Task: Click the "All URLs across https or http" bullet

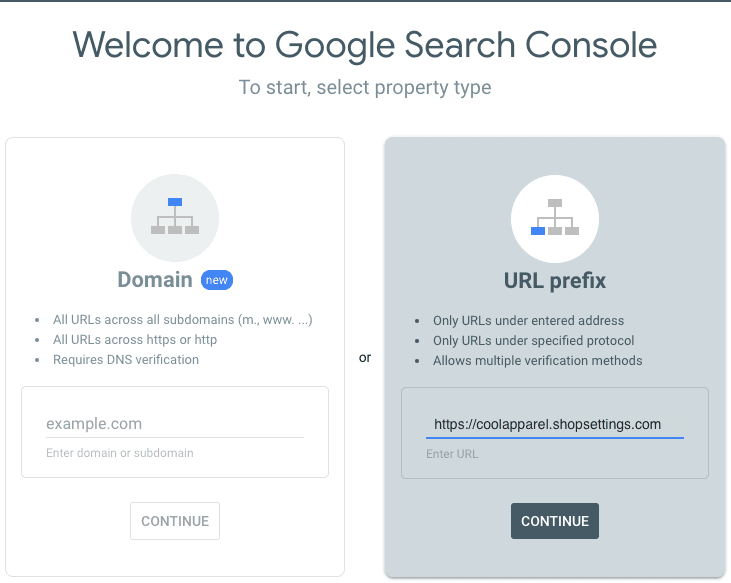Action: tap(135, 340)
